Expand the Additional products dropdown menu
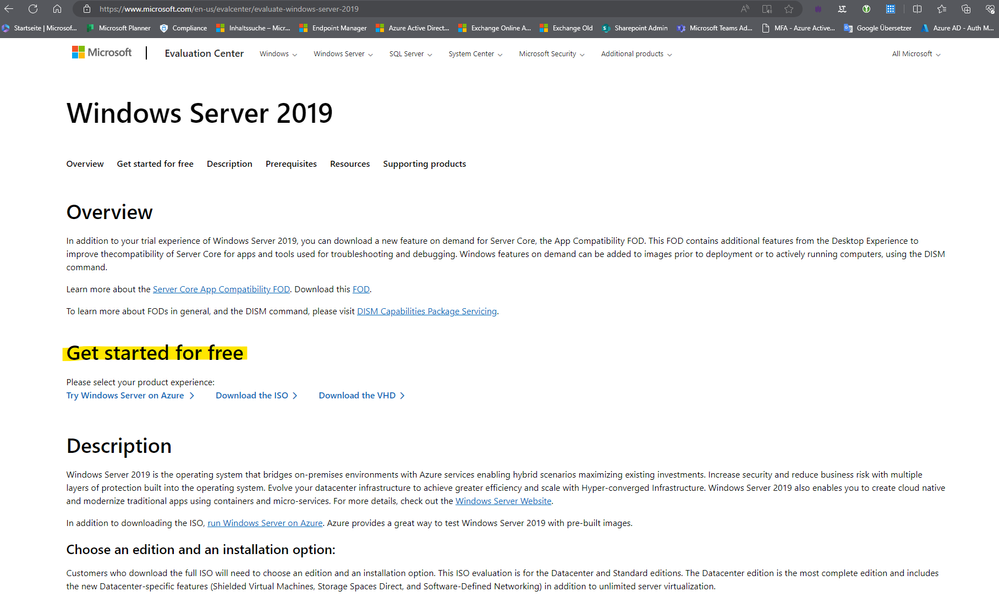Screen dimensions: 999x596 click(636, 54)
